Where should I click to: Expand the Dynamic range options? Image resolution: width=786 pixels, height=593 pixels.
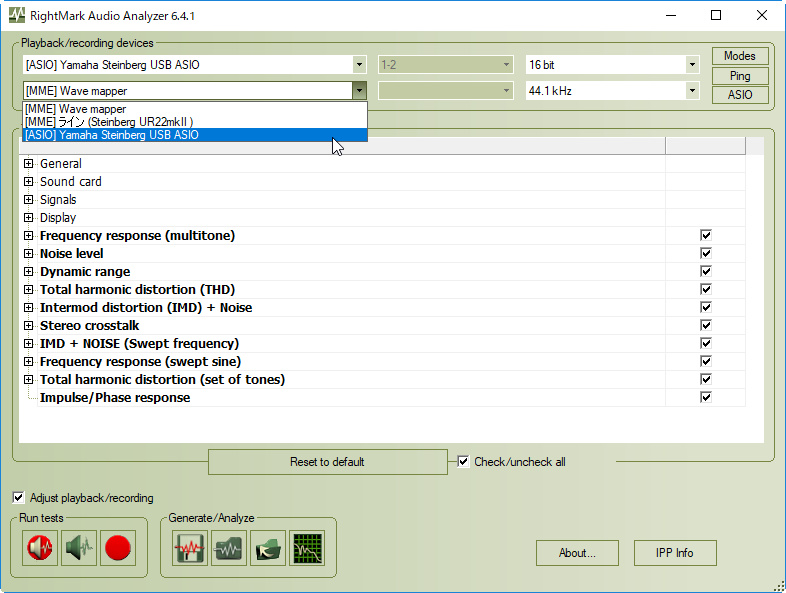(x=29, y=272)
